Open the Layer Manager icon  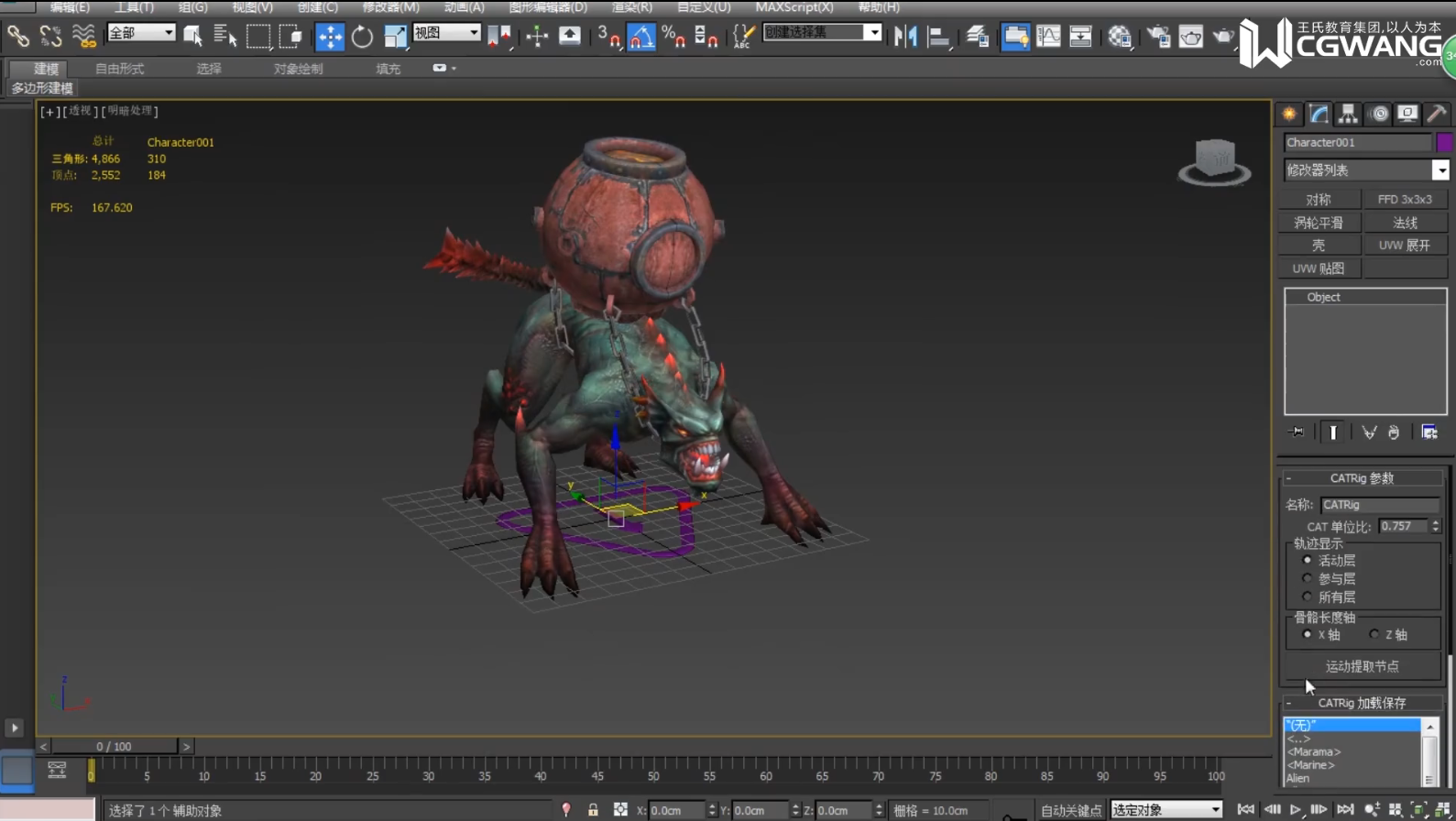click(x=977, y=36)
